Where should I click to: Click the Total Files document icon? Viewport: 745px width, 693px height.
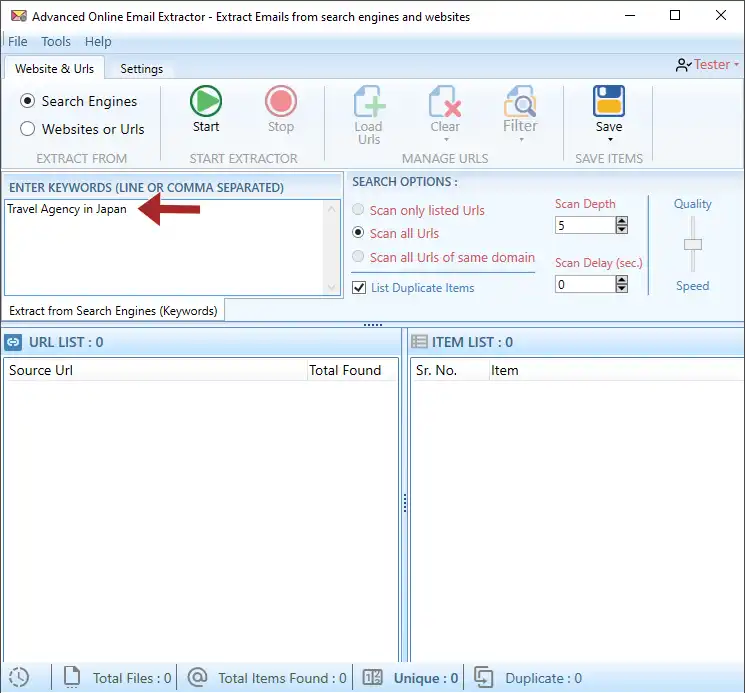[72, 677]
